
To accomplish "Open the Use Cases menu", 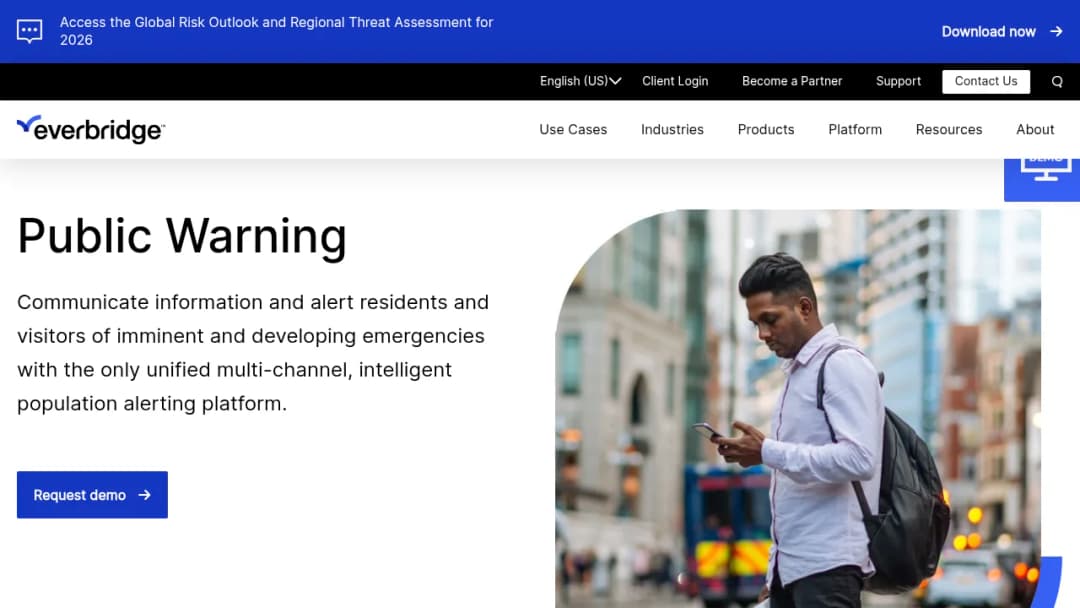I will (x=573, y=129).
